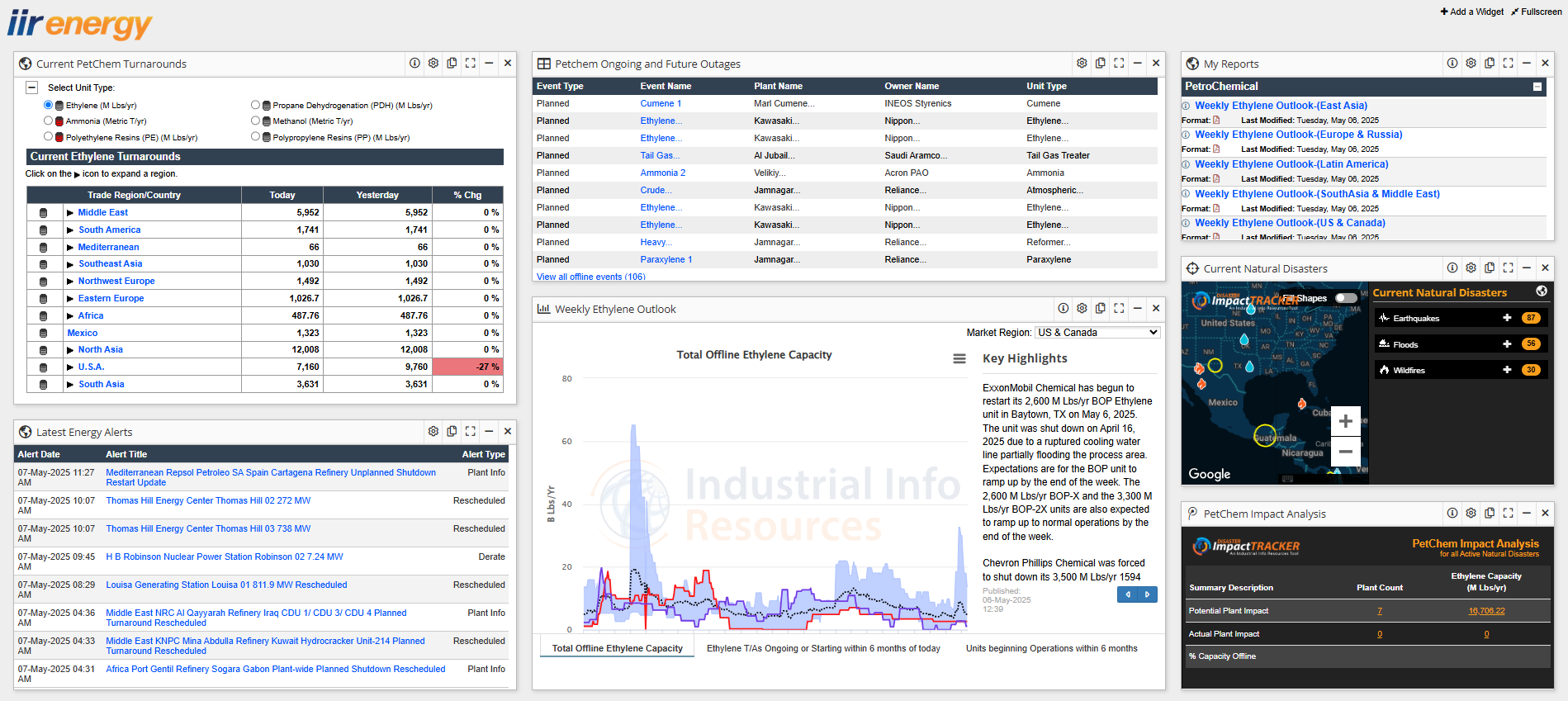Collapse the Select Unit Type section
The width and height of the screenshot is (1568, 701).
pos(32,88)
